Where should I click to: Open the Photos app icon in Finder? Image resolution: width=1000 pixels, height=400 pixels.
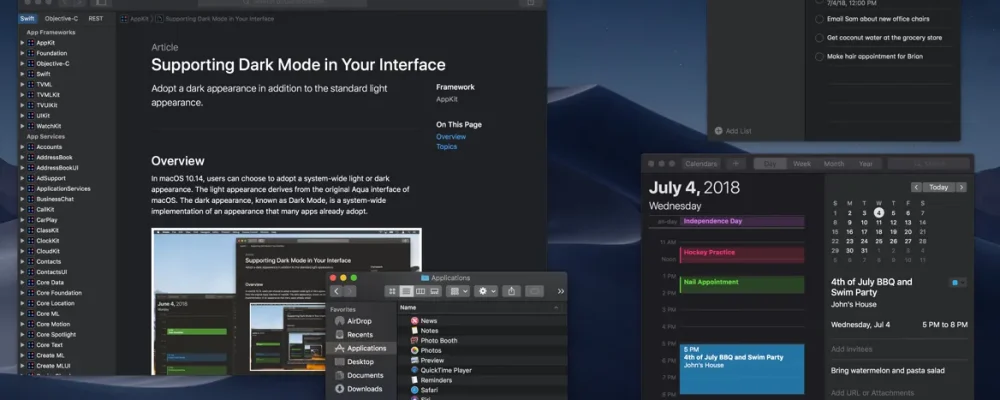click(x=415, y=350)
